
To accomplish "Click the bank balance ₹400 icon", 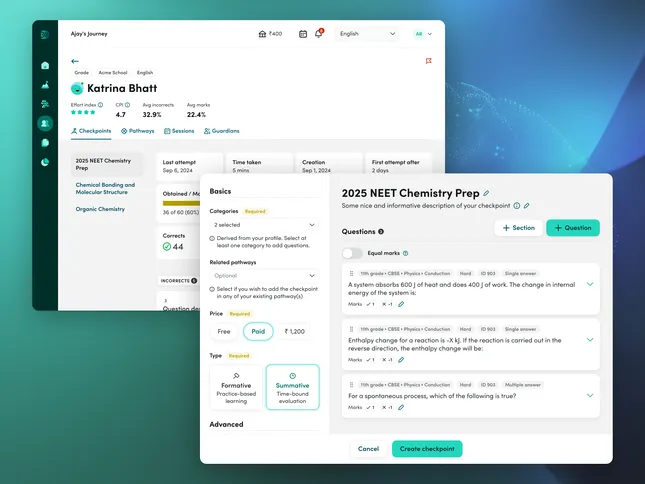I will coord(262,34).
